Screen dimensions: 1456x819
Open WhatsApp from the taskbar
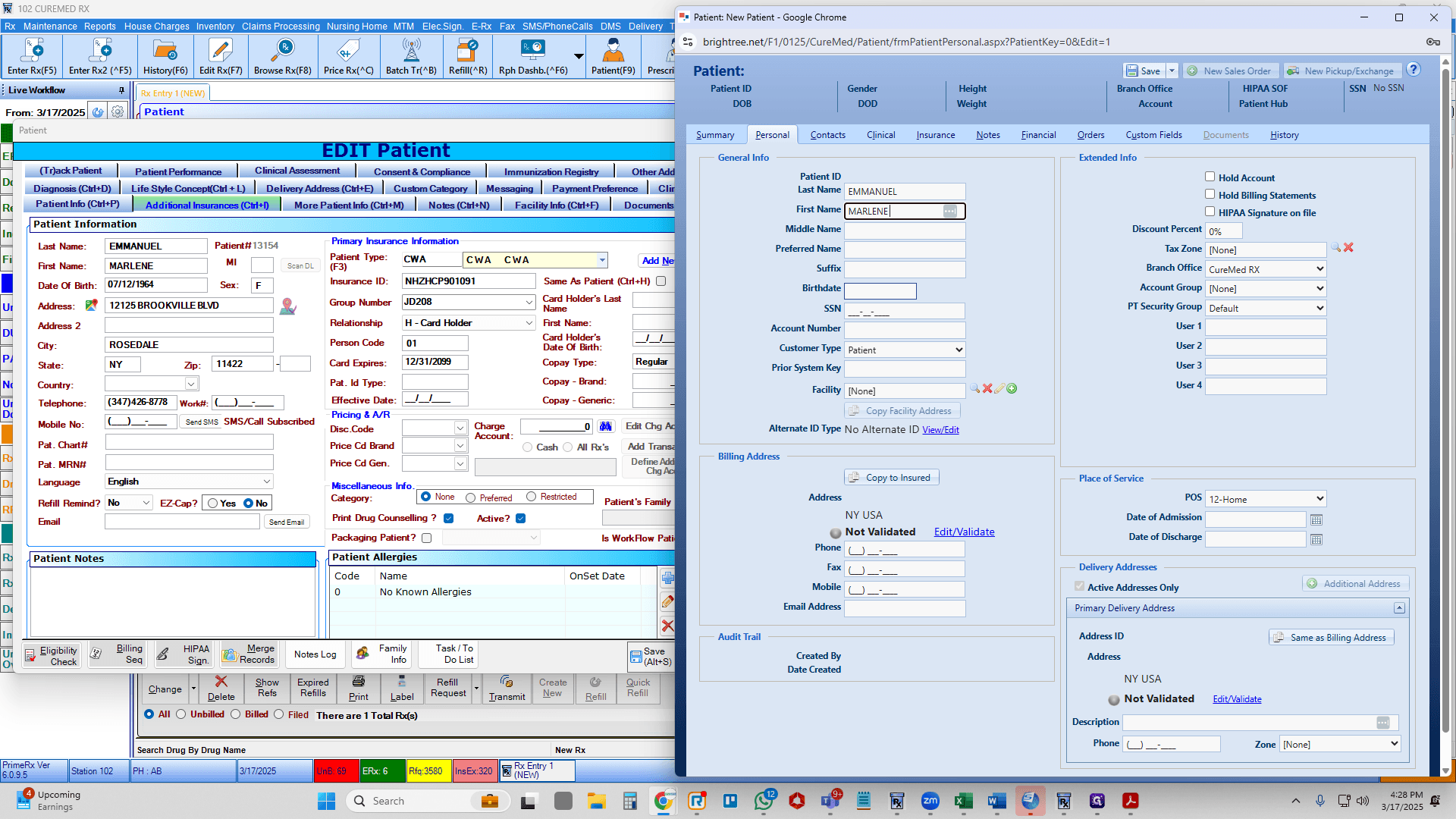(764, 801)
